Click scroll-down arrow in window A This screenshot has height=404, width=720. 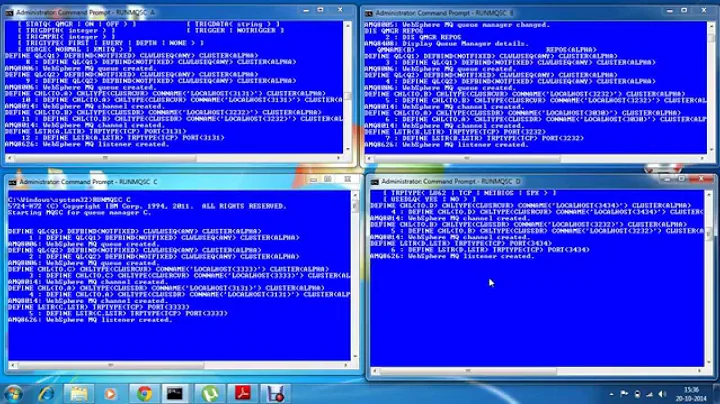coord(348,150)
